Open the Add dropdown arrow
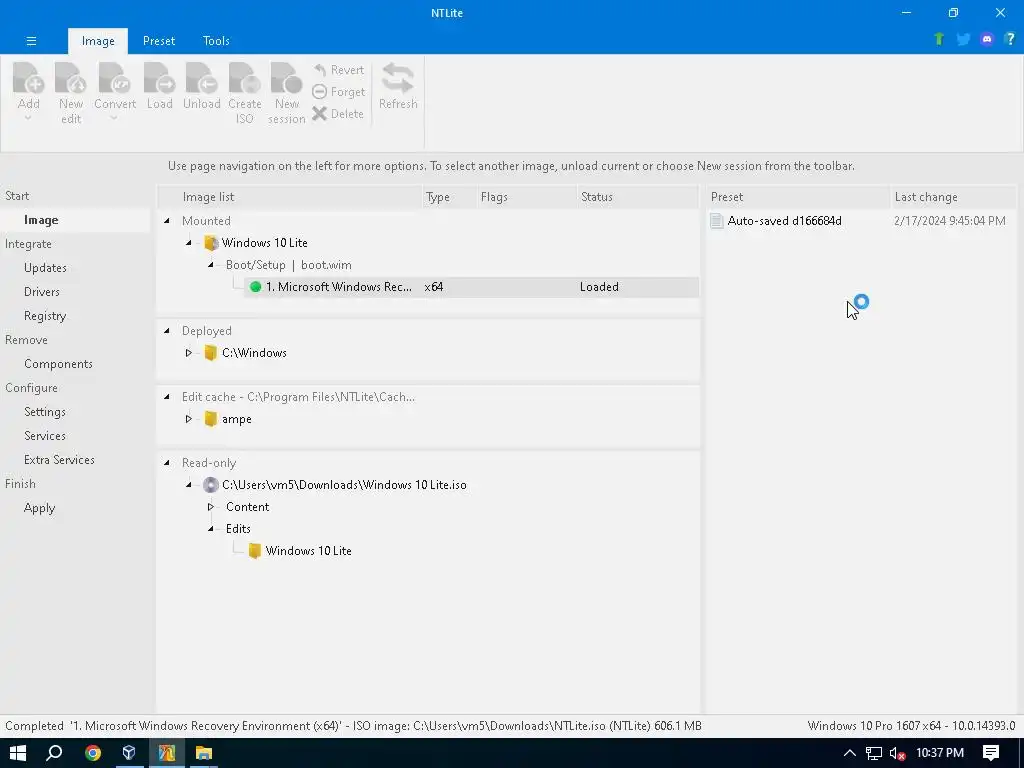The image size is (1024, 768). (28, 119)
